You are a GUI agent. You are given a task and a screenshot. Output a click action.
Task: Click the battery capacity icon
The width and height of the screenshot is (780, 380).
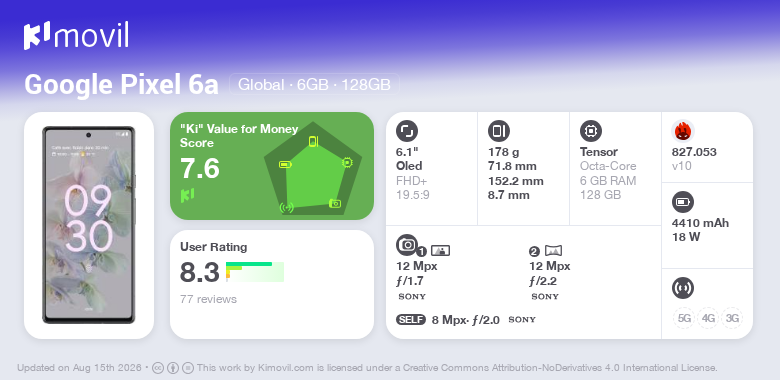tap(682, 202)
